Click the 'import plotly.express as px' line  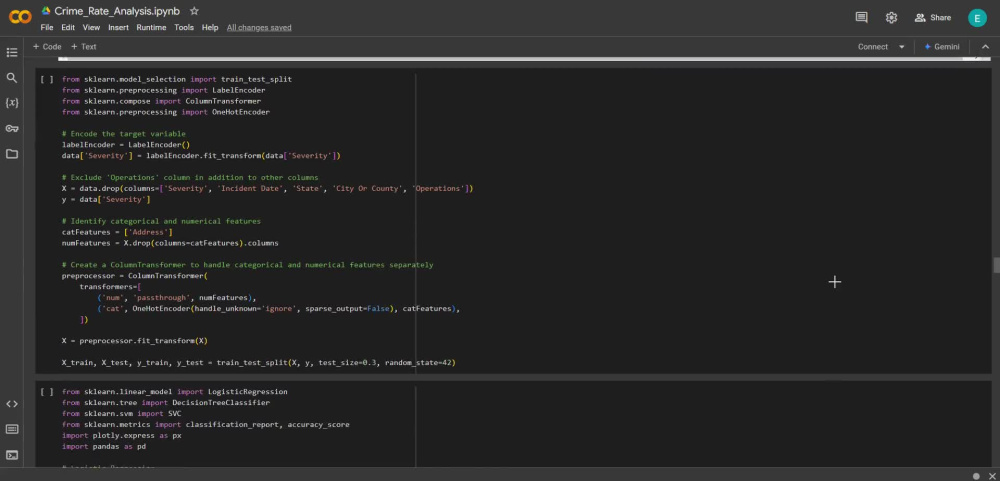(121, 436)
